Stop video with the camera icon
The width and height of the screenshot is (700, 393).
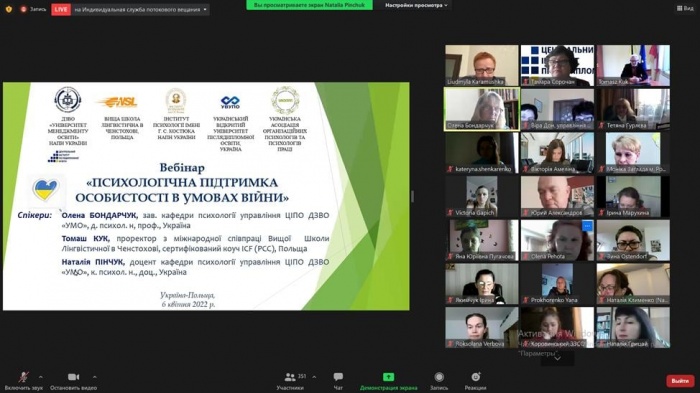pyautogui.click(x=73, y=377)
